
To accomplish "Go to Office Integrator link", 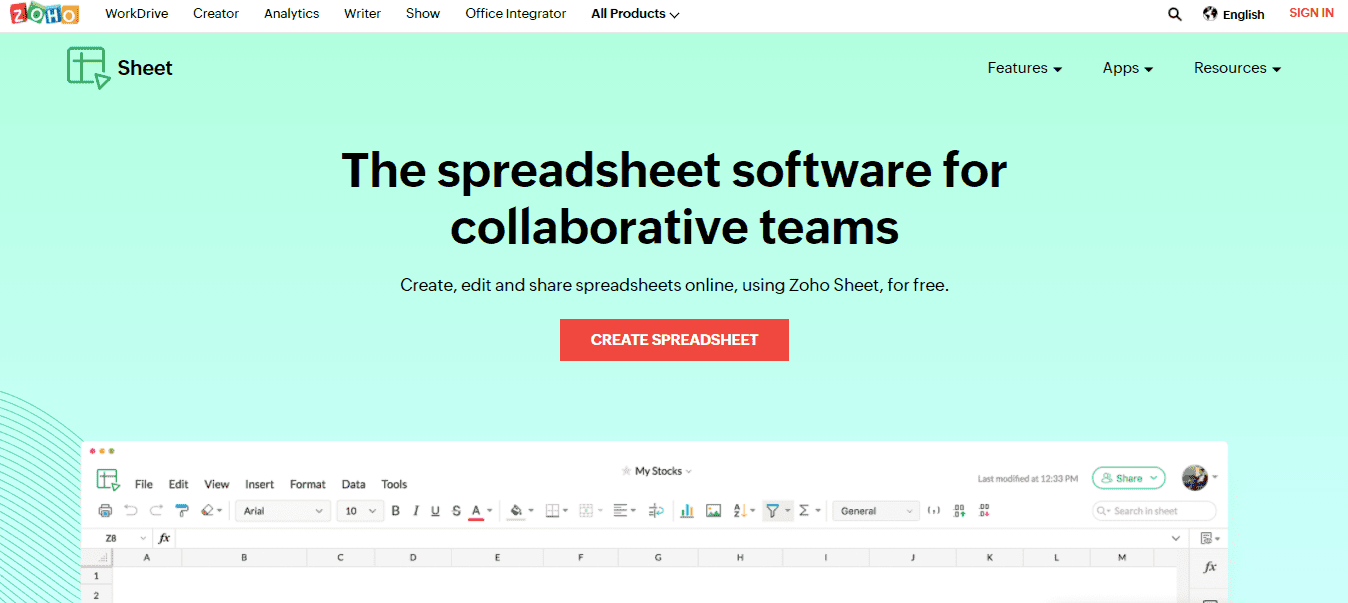I will 516,14.
